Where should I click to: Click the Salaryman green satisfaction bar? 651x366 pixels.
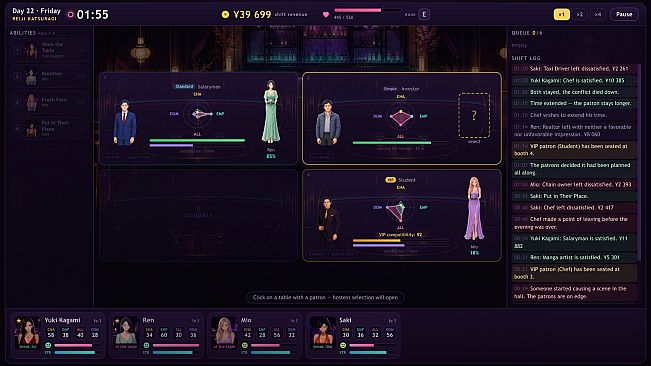coord(197,140)
